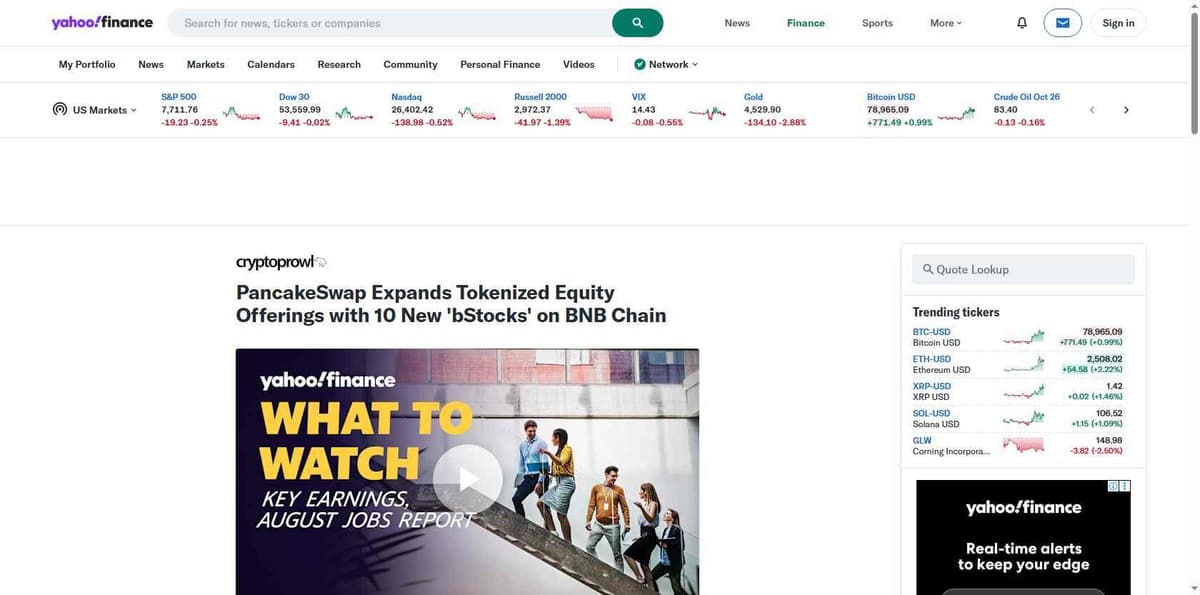Open the Calendars tab
Image resolution: width=1200 pixels, height=595 pixels.
tap(271, 64)
